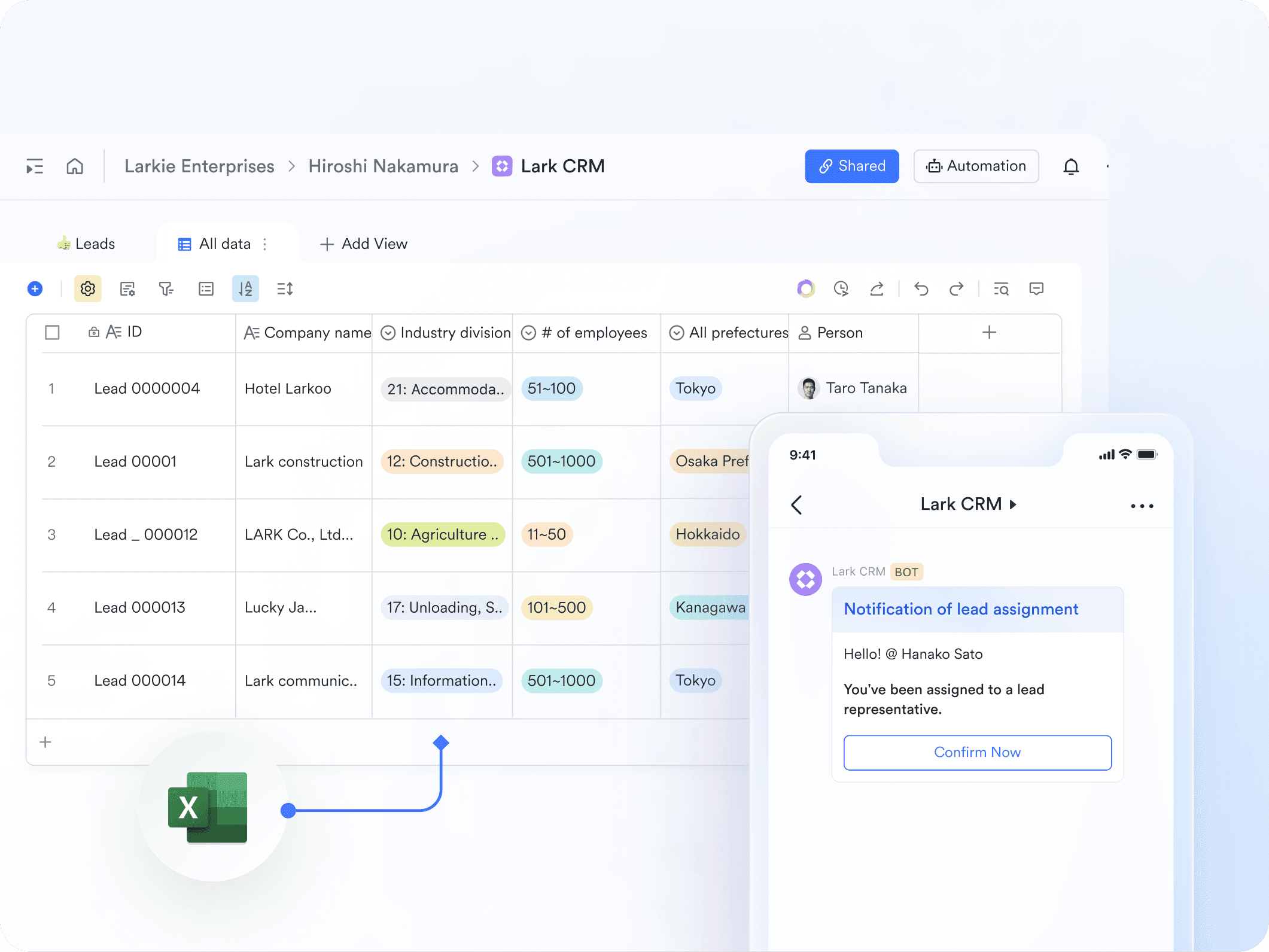Click the Confirm Now button
1269x952 pixels.
point(977,752)
